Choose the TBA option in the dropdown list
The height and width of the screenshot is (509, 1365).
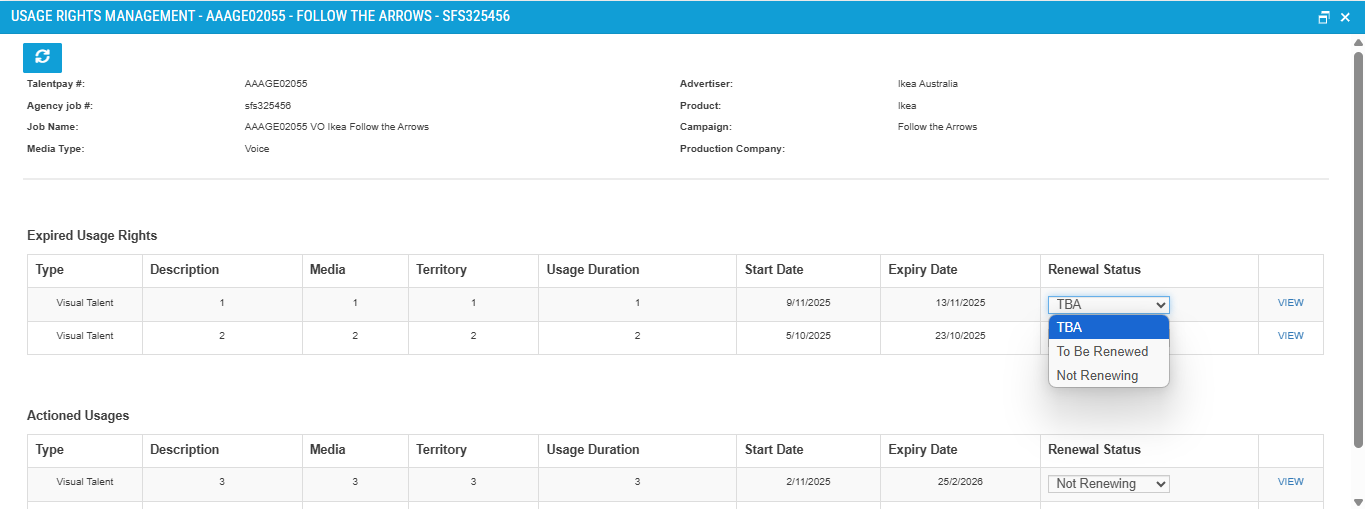pos(1108,327)
